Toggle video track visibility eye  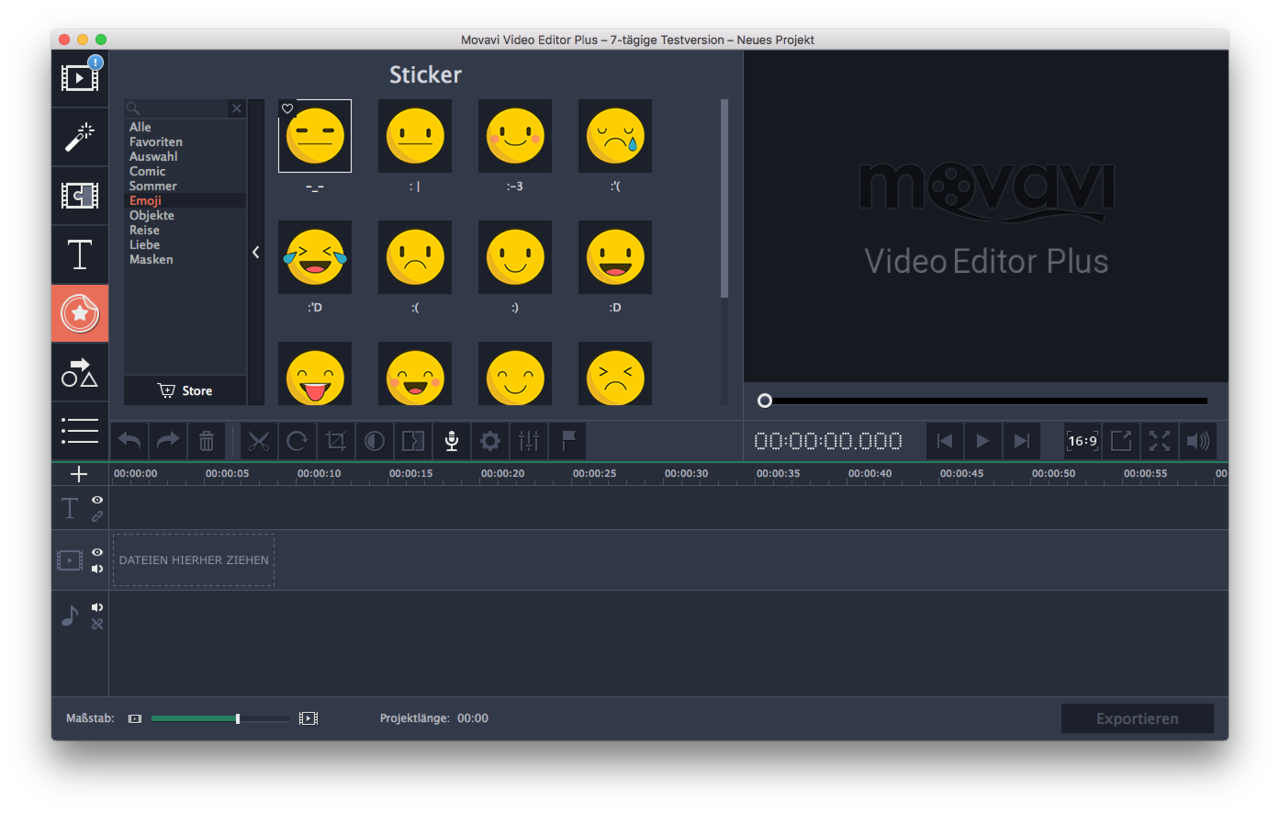click(97, 552)
